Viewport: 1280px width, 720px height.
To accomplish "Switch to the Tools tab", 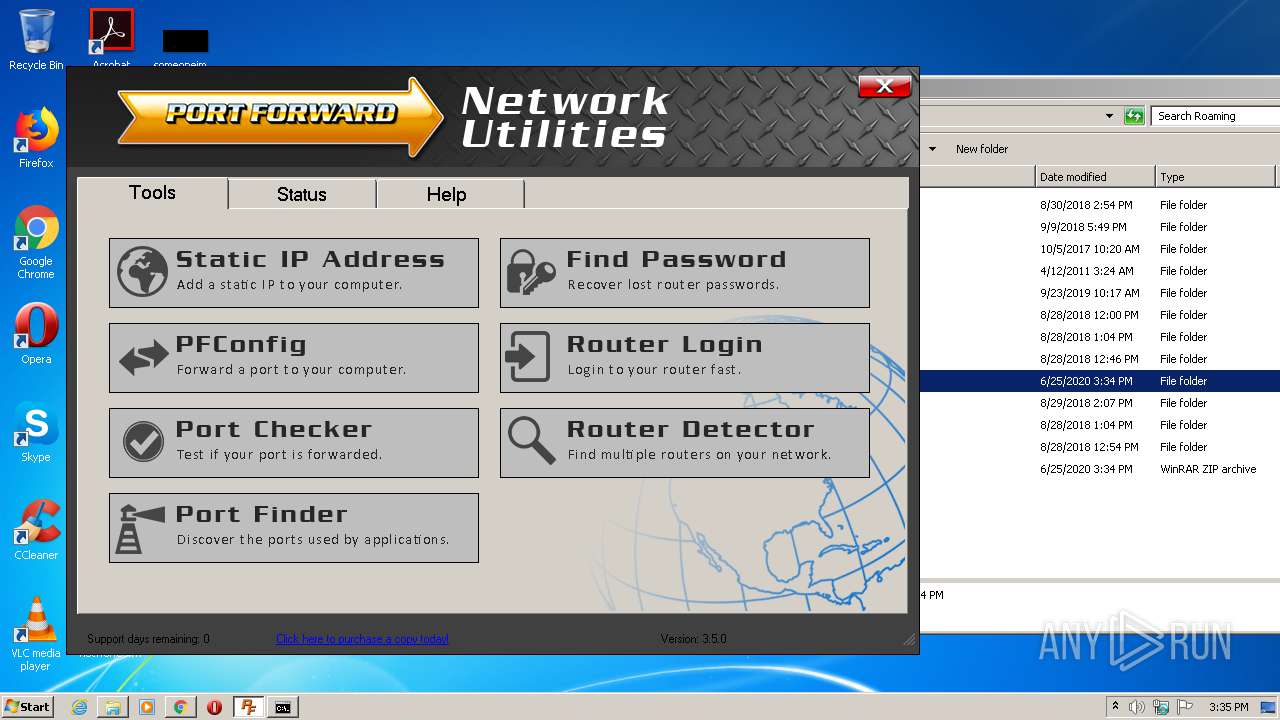I will 152,193.
